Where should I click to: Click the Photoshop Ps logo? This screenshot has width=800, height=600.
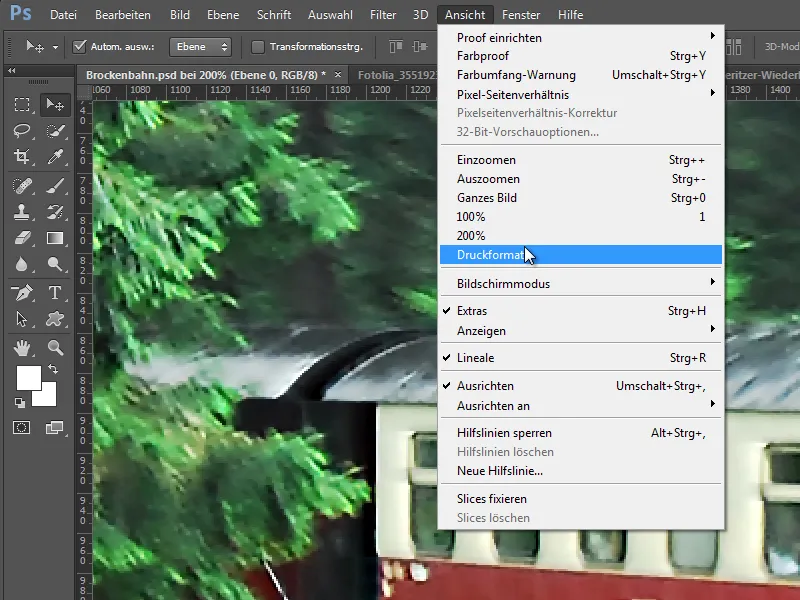(21, 13)
